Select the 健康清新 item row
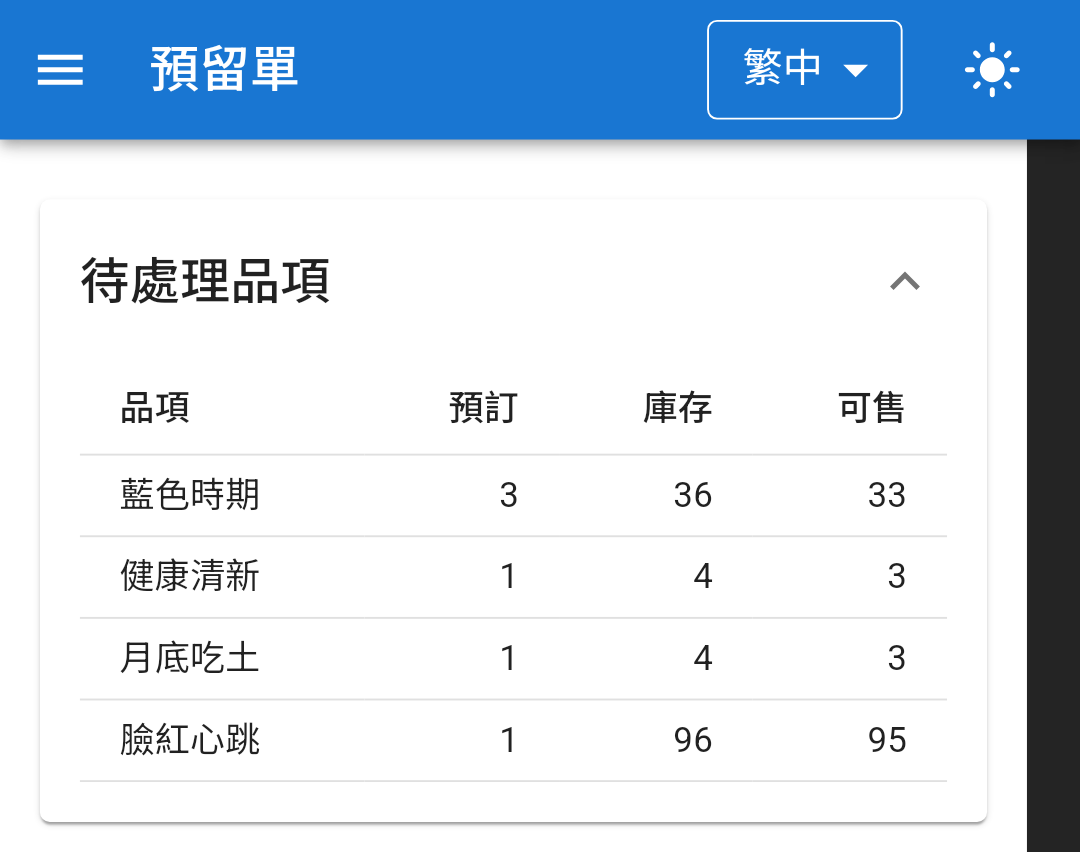 point(513,576)
